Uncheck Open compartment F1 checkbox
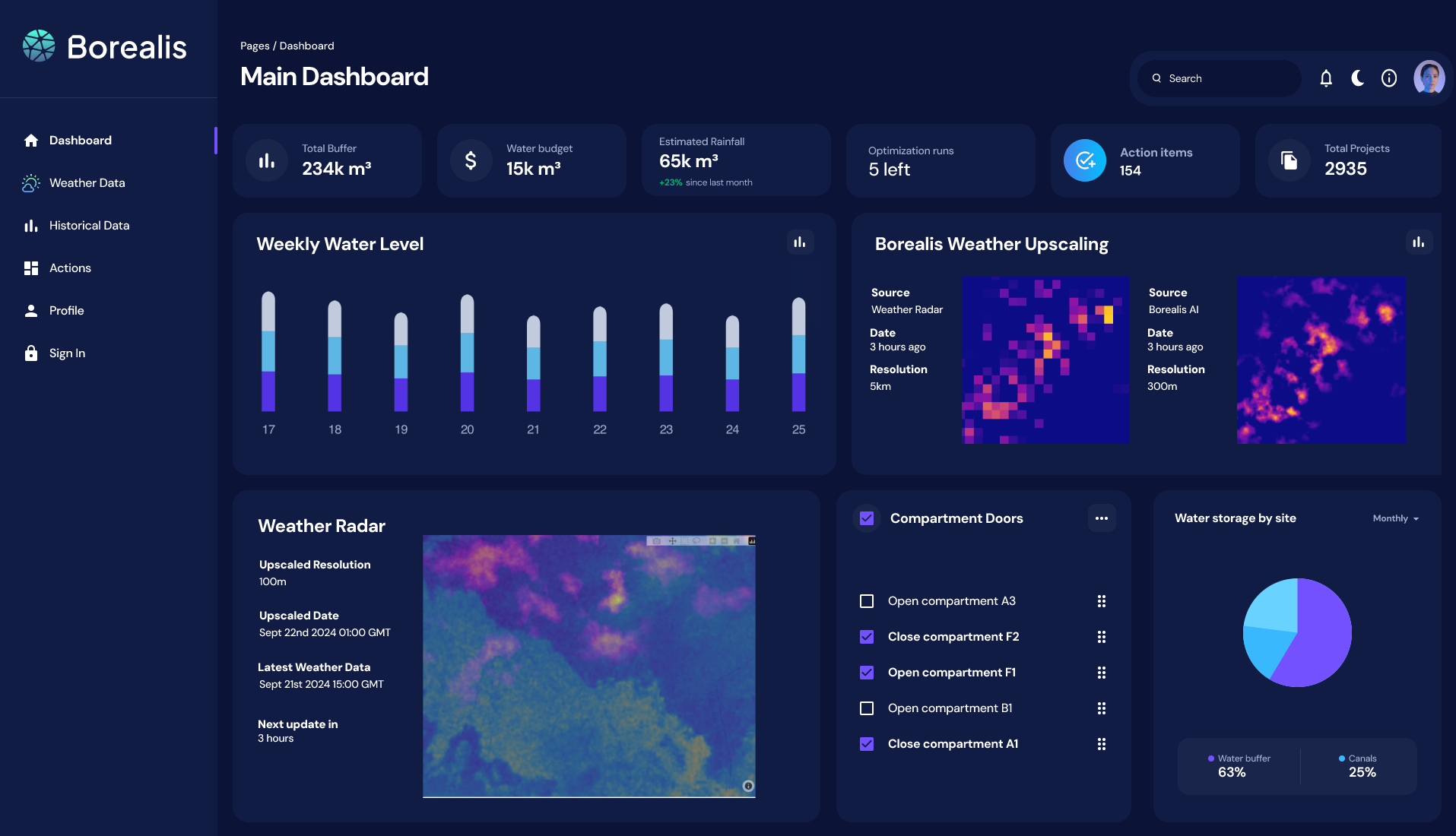This screenshot has height=836, width=1456. pos(867,673)
